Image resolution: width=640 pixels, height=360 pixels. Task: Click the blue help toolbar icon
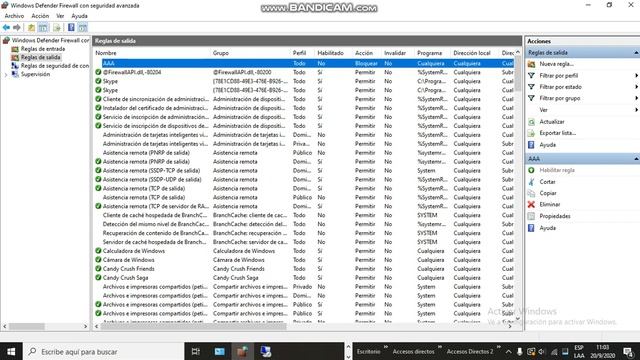click(71, 27)
